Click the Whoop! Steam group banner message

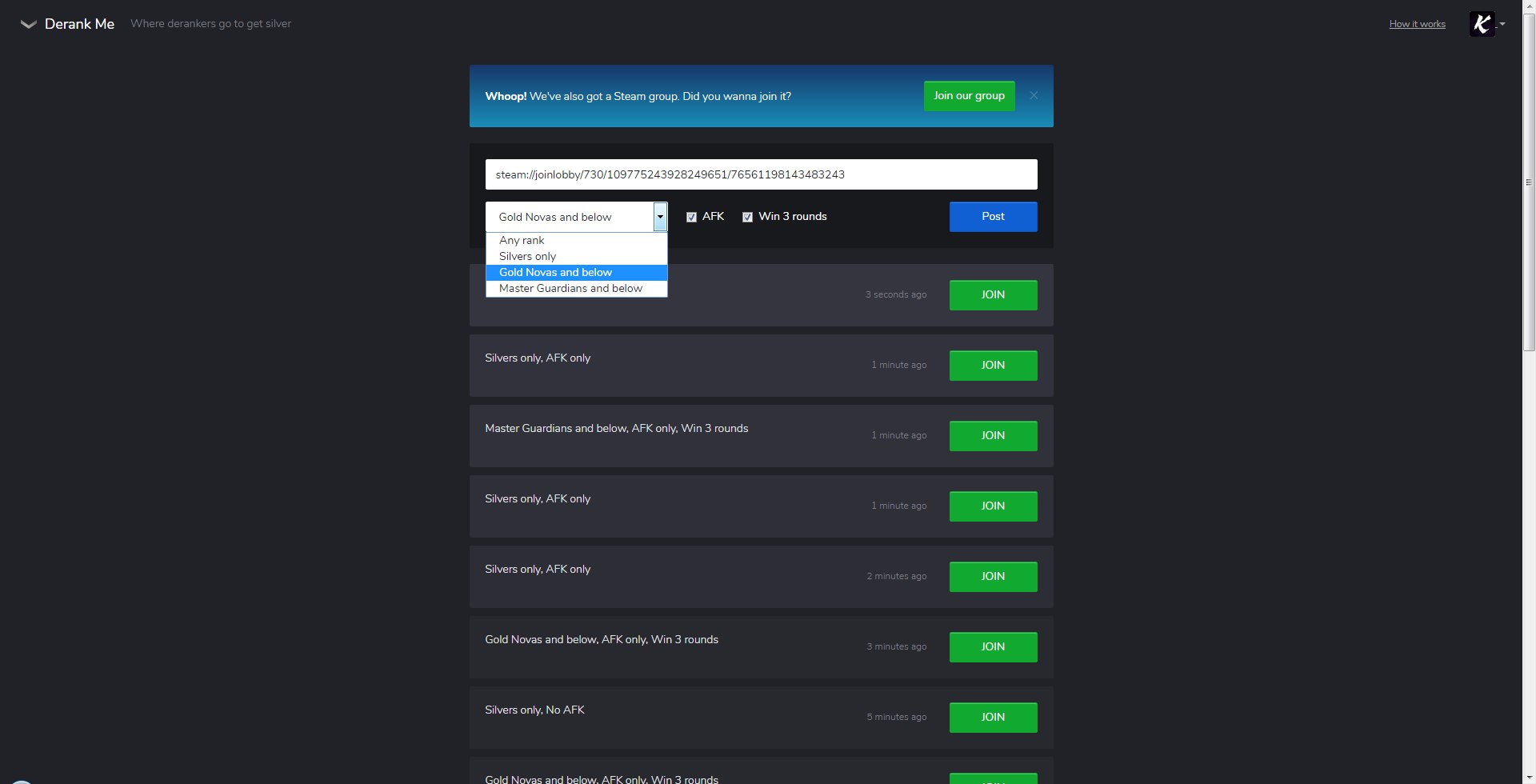638,96
